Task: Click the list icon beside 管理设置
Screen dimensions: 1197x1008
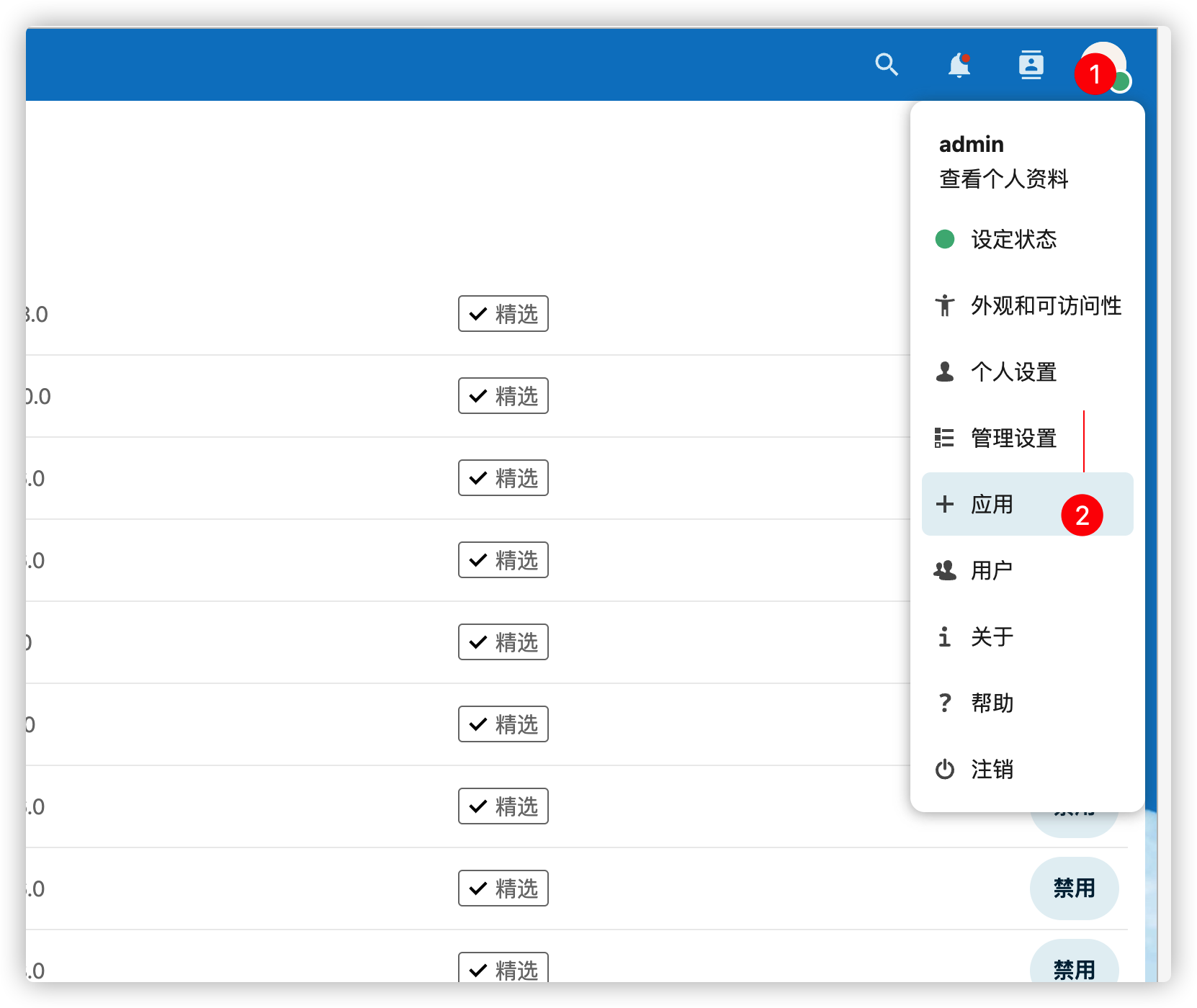Action: 944,438
